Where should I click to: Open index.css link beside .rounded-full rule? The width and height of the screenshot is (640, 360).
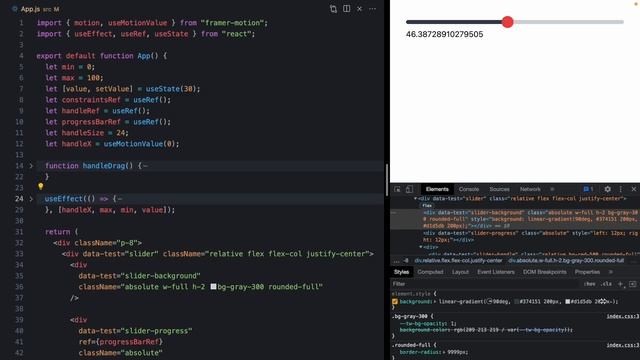pyautogui.click(x=623, y=345)
